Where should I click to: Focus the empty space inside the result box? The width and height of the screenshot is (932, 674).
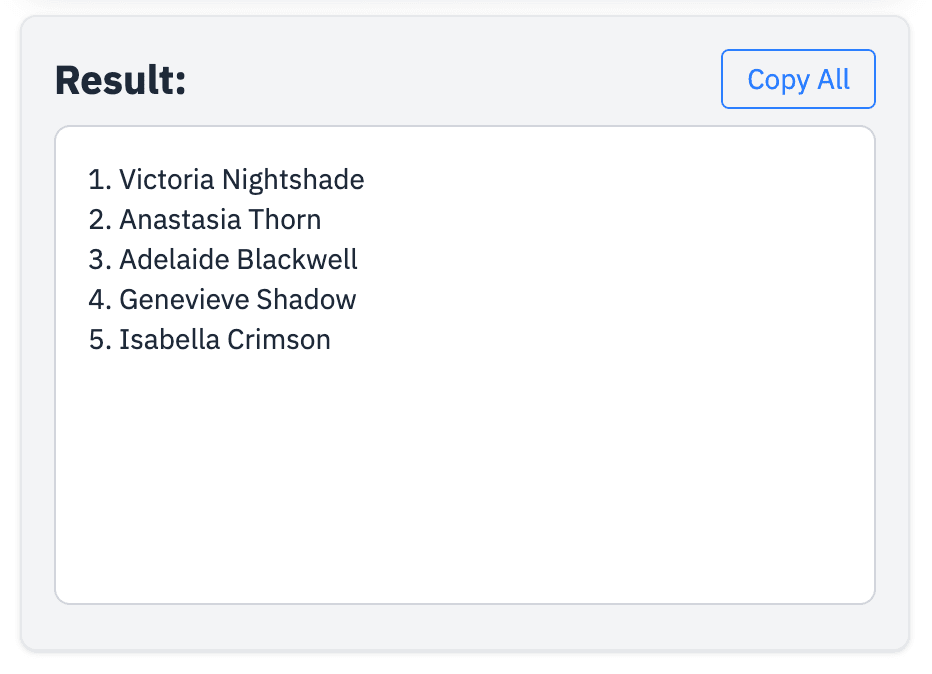[465, 475]
